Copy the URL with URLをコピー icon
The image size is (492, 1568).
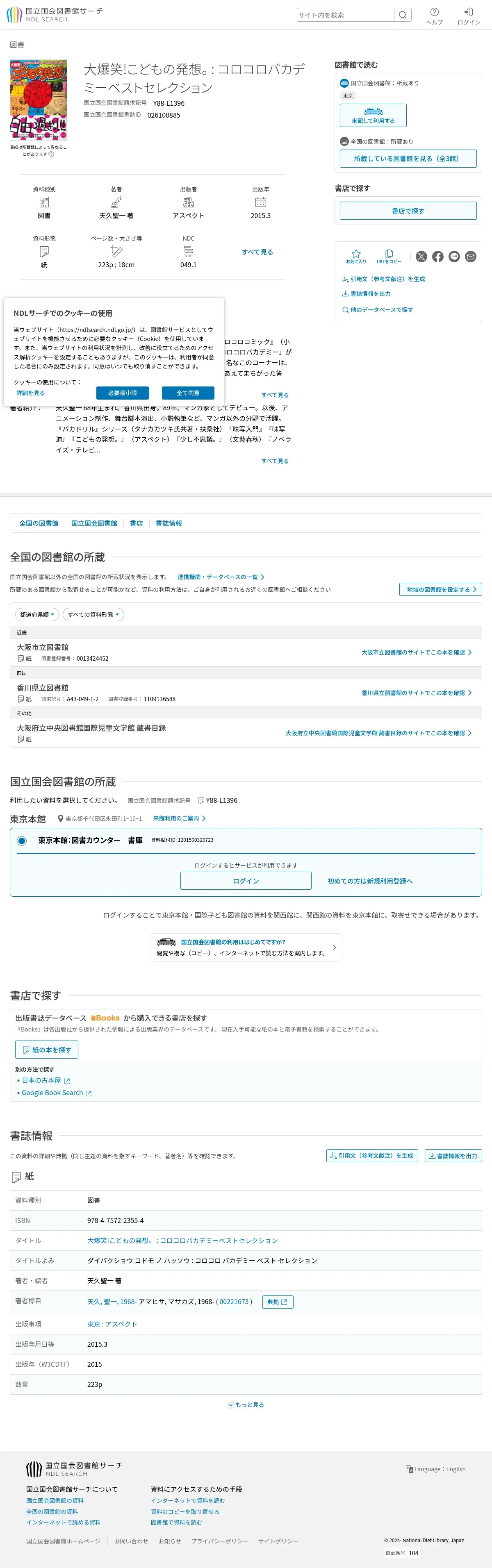[x=389, y=256]
